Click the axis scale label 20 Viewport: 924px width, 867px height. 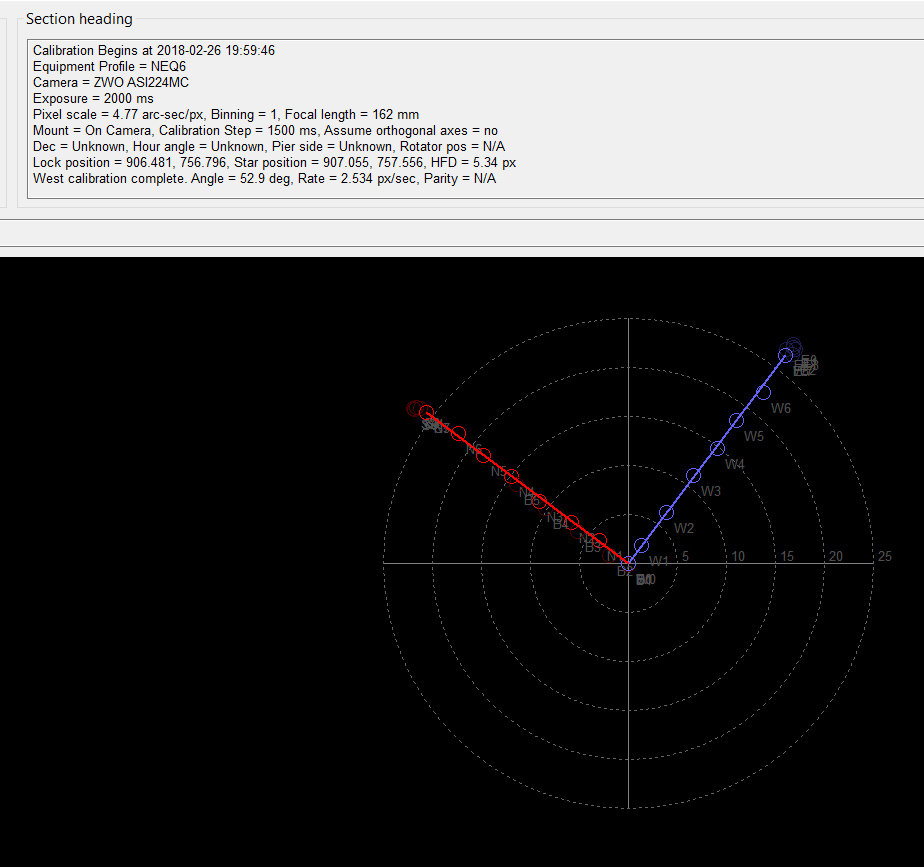[x=836, y=556]
